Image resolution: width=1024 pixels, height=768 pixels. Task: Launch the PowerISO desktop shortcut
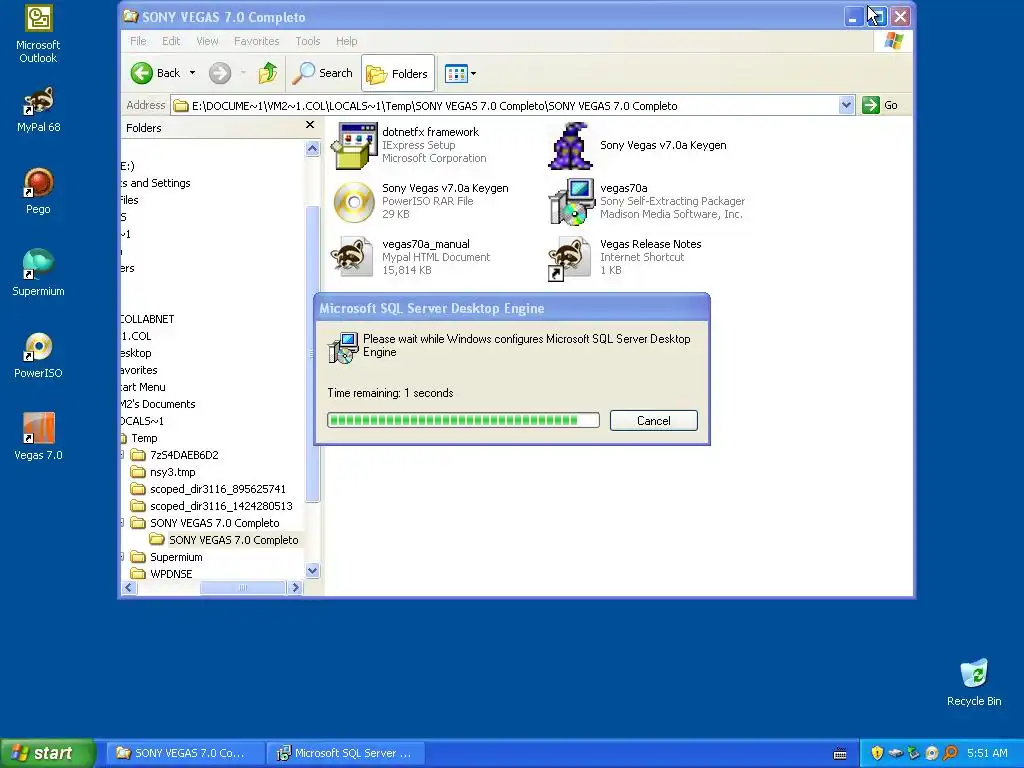click(39, 355)
